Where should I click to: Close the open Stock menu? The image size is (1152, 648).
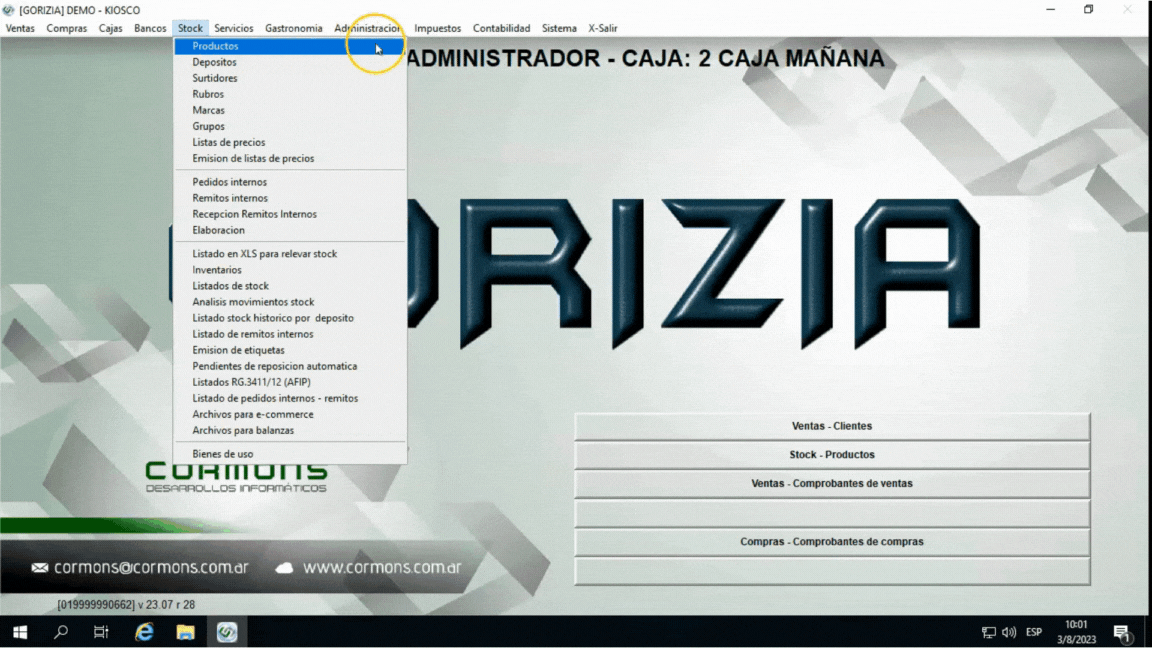[190, 28]
